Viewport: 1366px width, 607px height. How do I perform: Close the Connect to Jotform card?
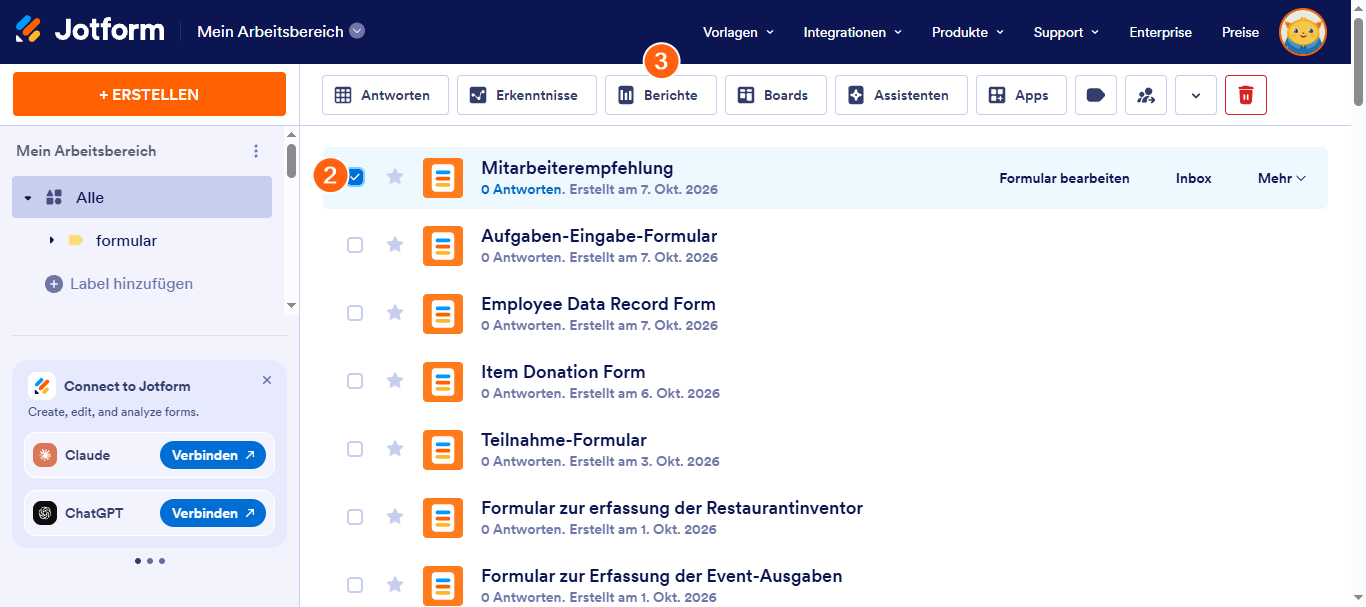click(267, 380)
